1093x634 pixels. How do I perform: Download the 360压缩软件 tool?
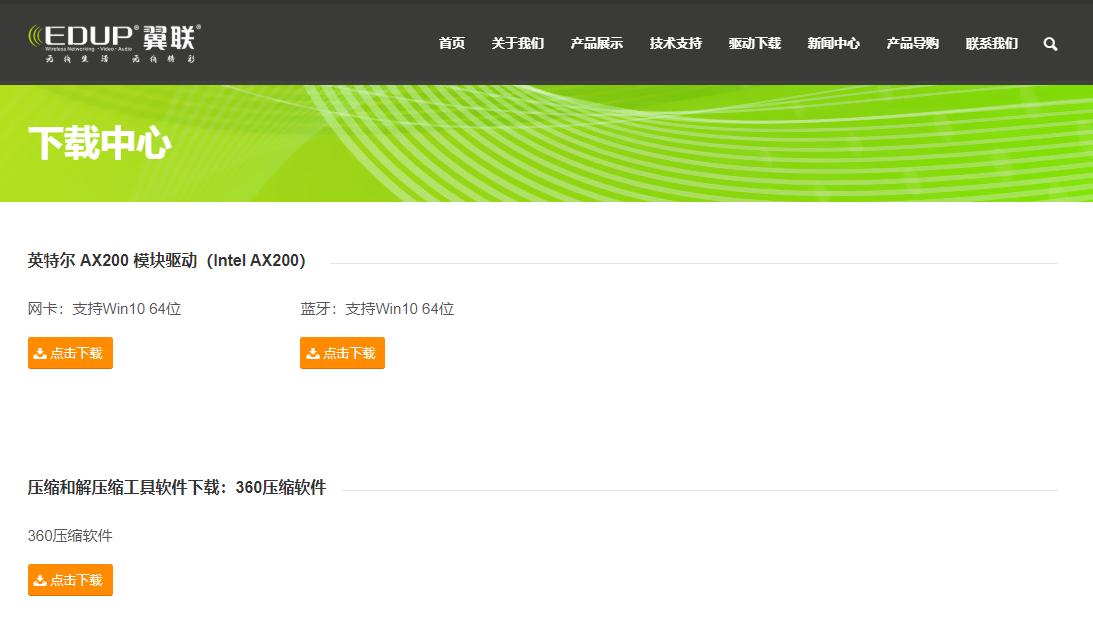tap(70, 580)
